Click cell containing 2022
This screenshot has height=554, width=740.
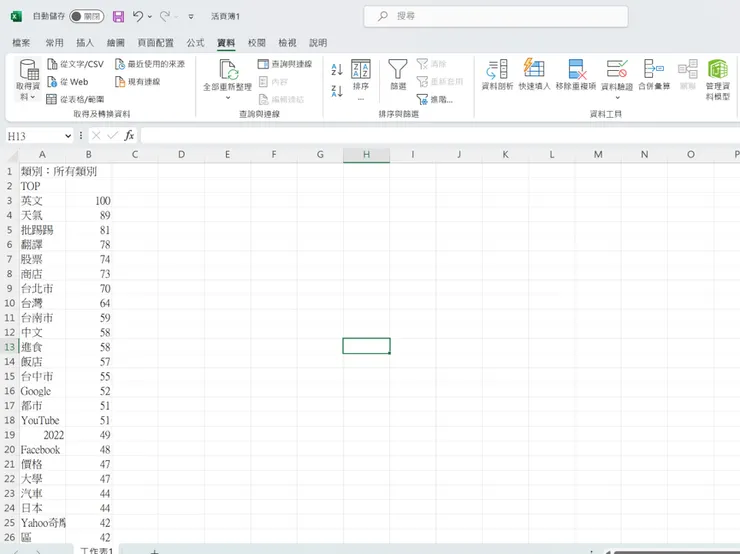tap(42, 435)
